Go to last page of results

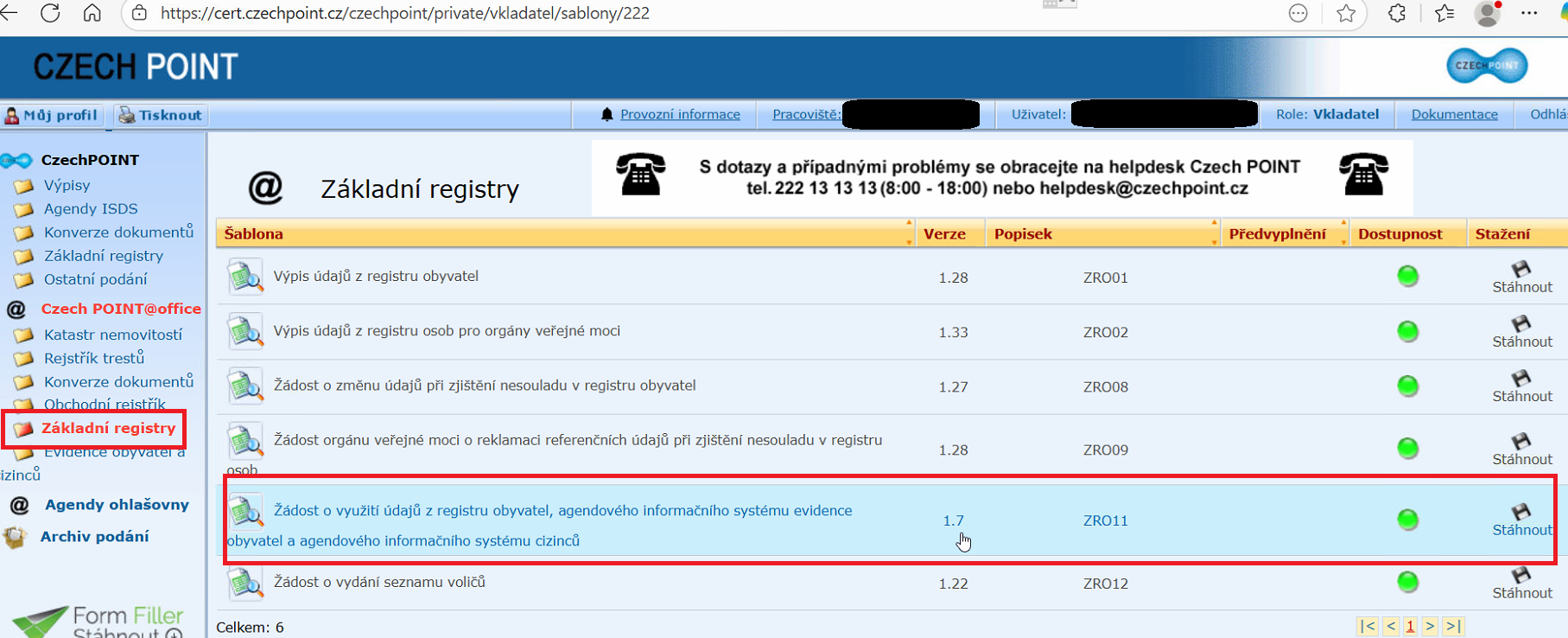[1453, 626]
